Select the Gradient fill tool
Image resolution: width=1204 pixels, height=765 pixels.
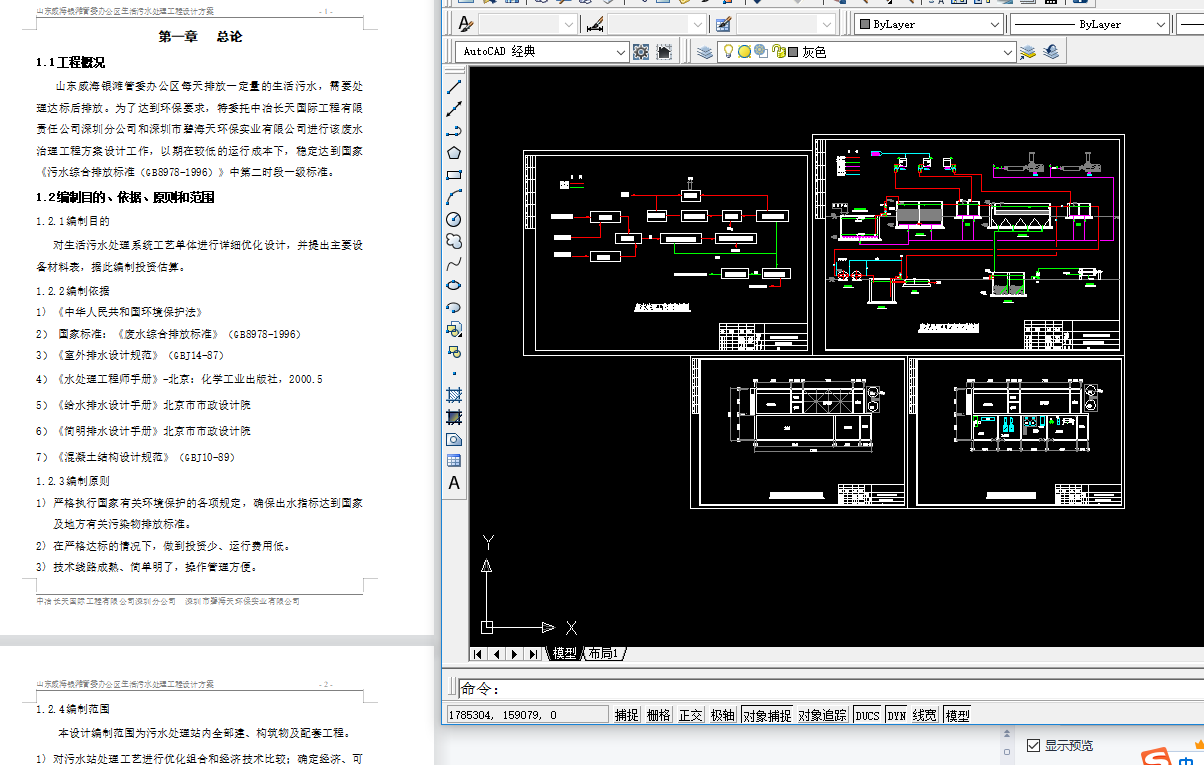pos(454,417)
